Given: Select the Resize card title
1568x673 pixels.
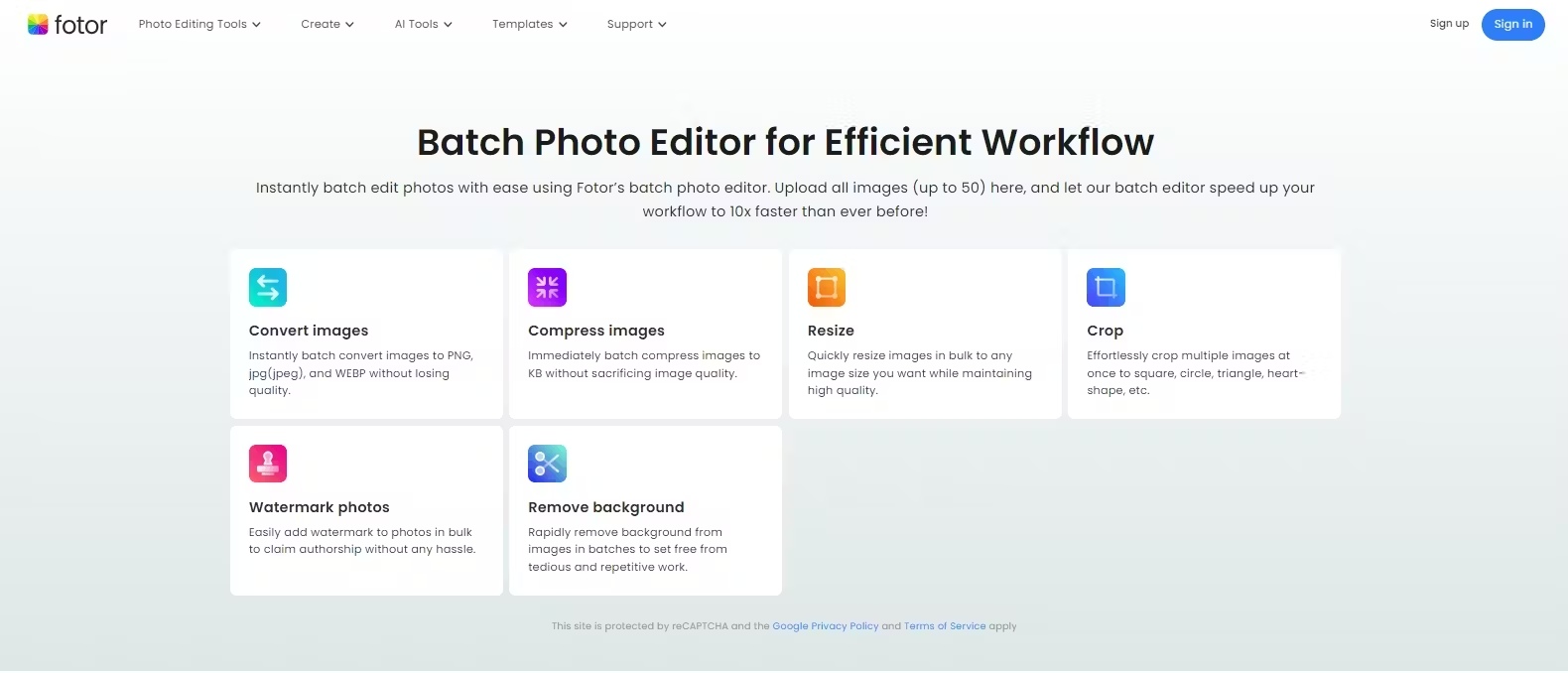Looking at the screenshot, I should click(831, 331).
